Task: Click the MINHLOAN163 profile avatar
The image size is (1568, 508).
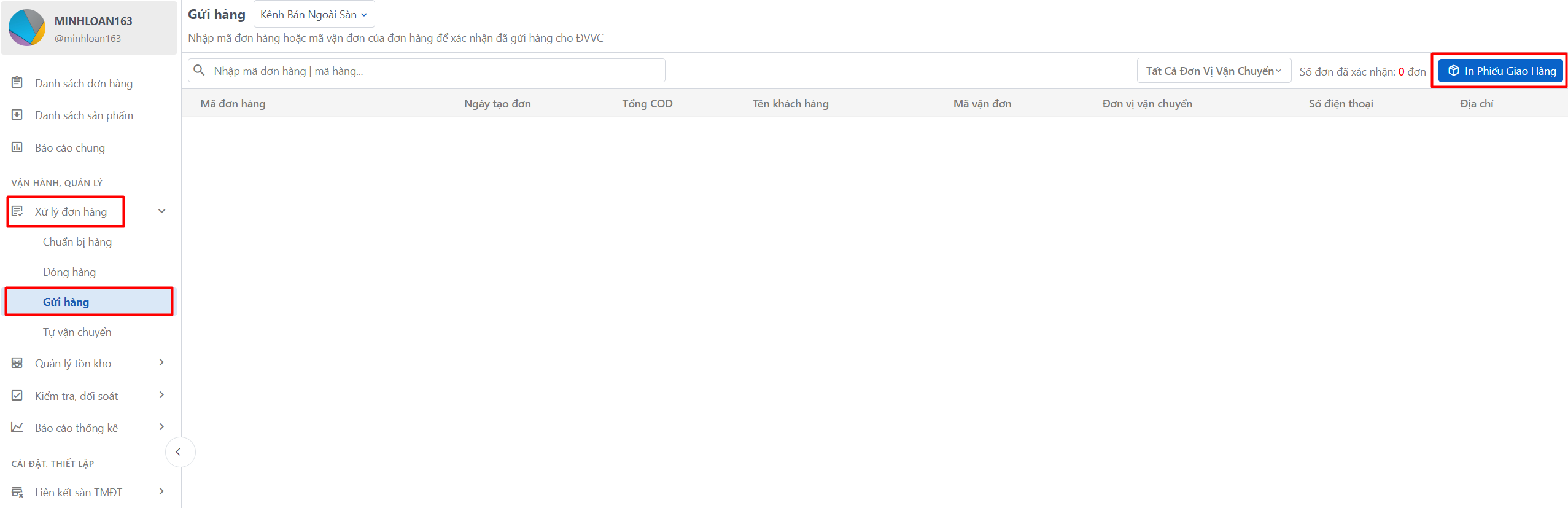Action: click(27, 28)
